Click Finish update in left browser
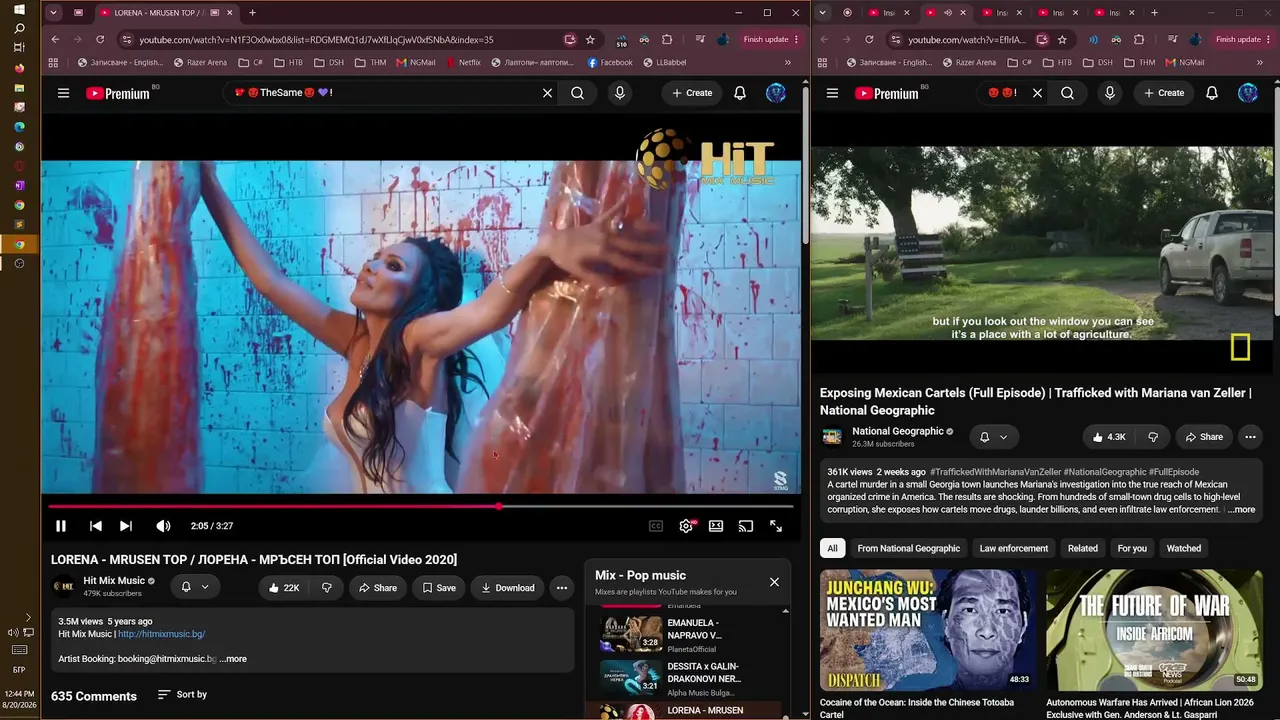The height and width of the screenshot is (720, 1280). pyautogui.click(x=771, y=40)
